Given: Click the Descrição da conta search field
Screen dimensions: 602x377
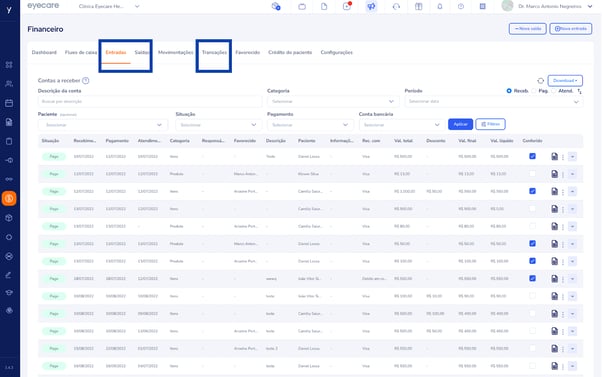Looking at the screenshot, I should point(150,101).
